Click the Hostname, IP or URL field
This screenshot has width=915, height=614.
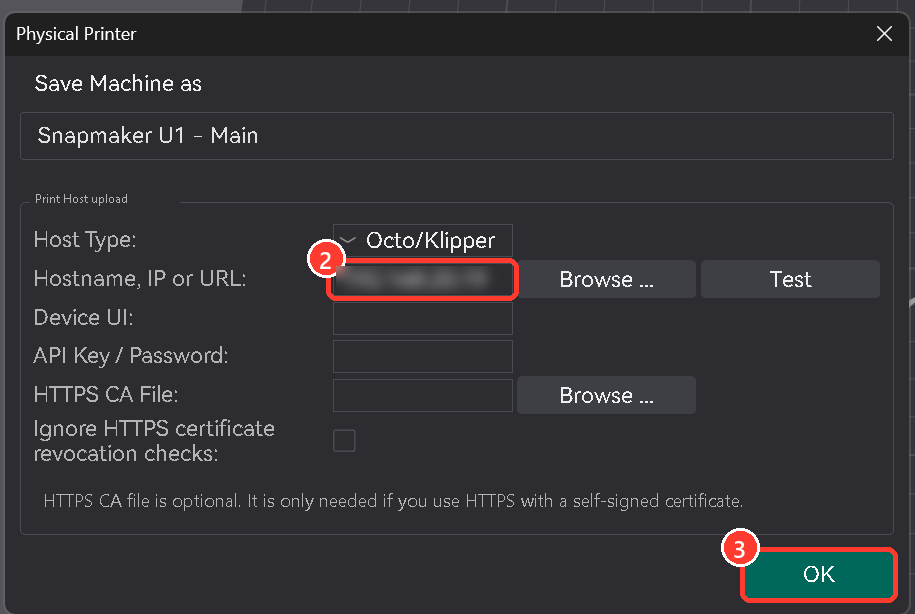[422, 280]
